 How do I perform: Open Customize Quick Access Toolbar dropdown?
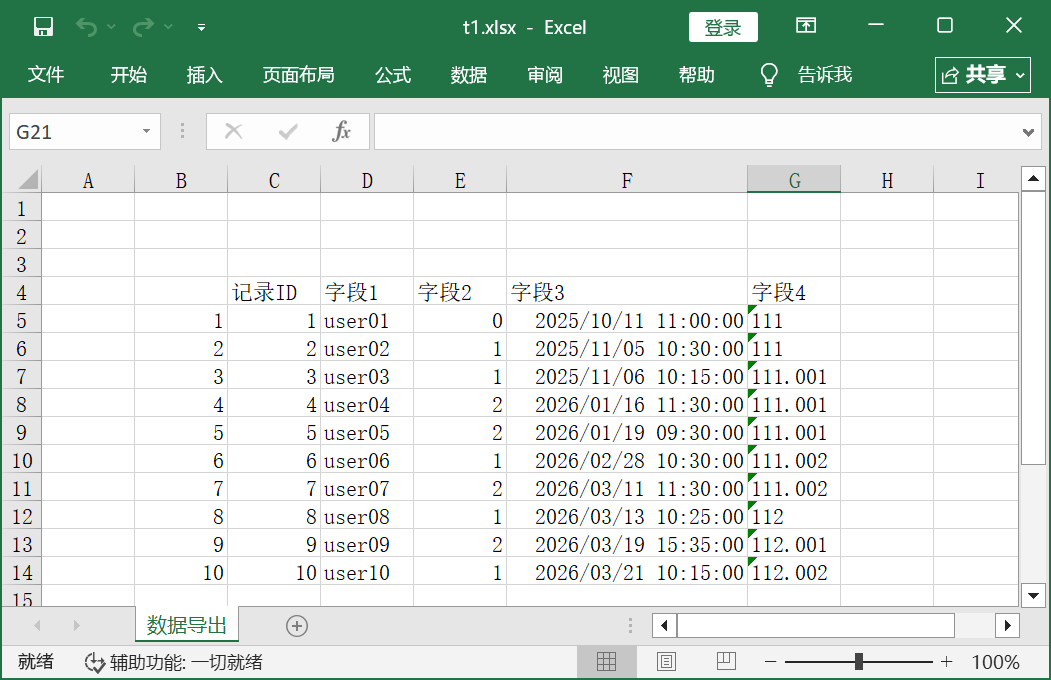click(x=201, y=27)
